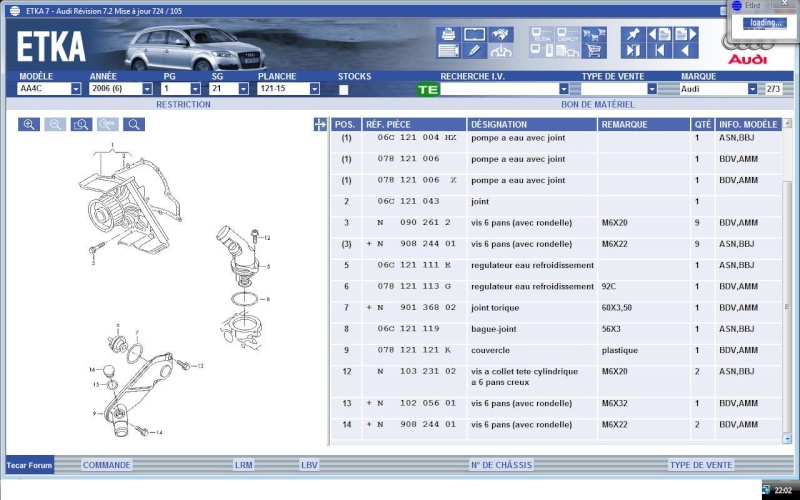Image resolution: width=800 pixels, height=500 pixels.
Task: Expand the Modèle AA4C dropdown
Action: click(x=76, y=89)
